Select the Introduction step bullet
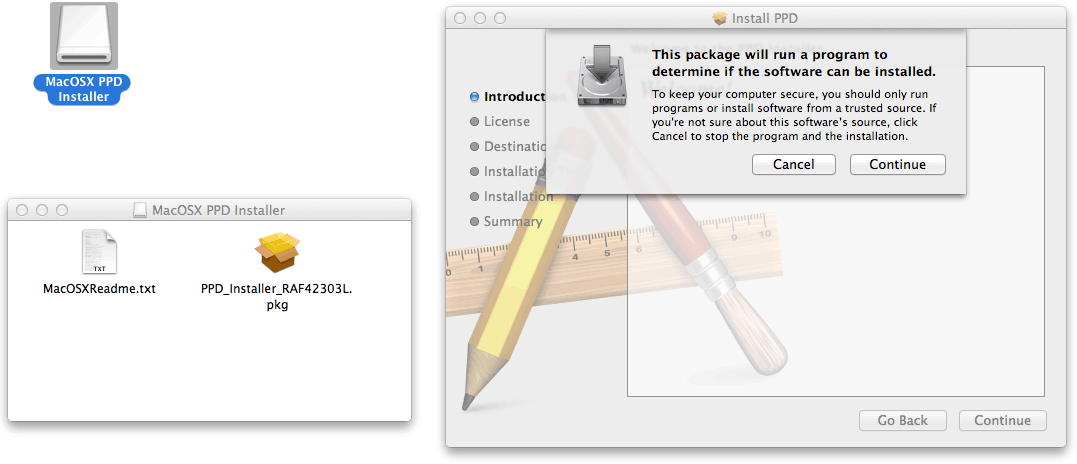 click(x=474, y=97)
